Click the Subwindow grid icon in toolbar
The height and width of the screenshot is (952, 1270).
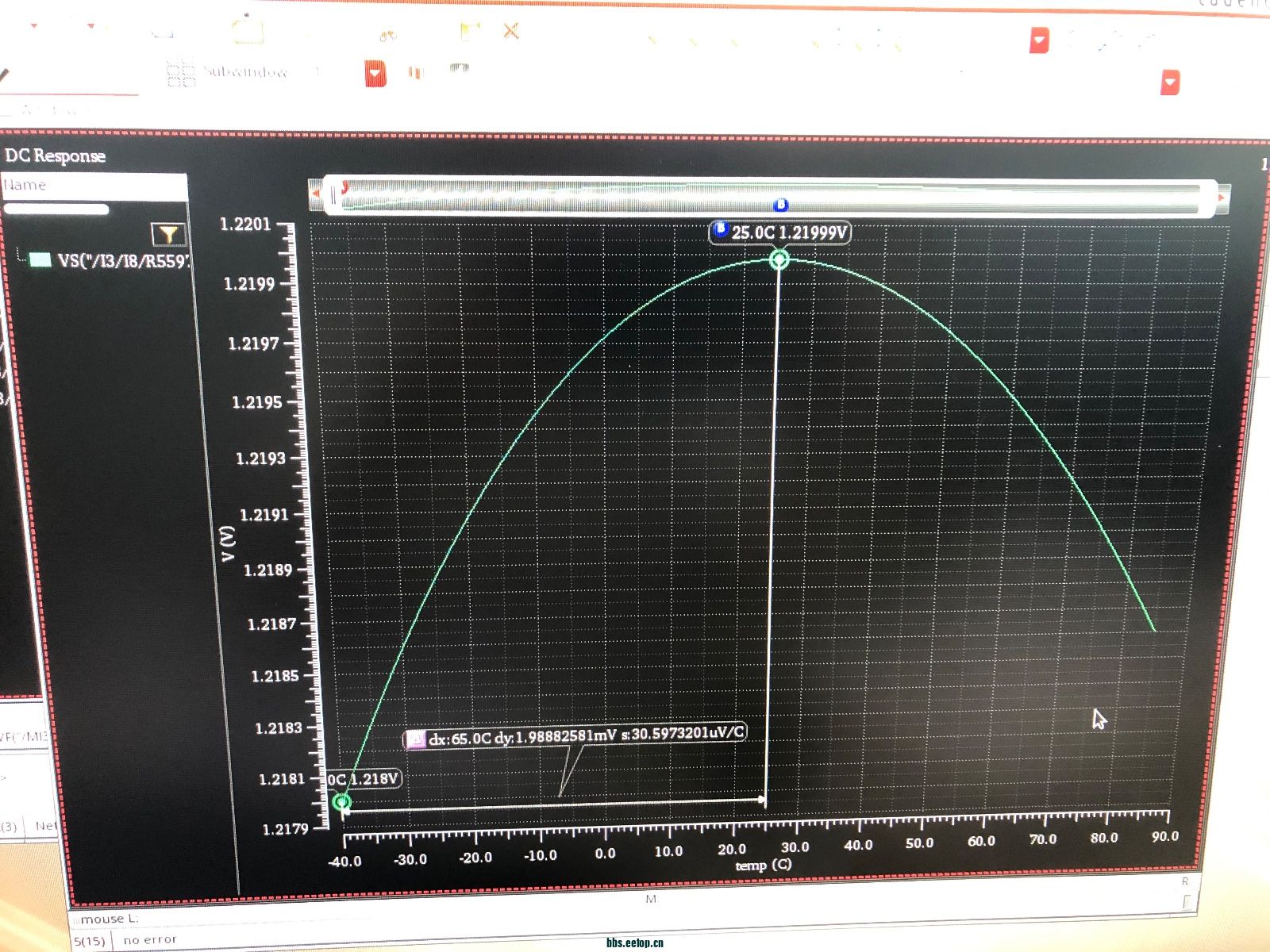[181, 72]
